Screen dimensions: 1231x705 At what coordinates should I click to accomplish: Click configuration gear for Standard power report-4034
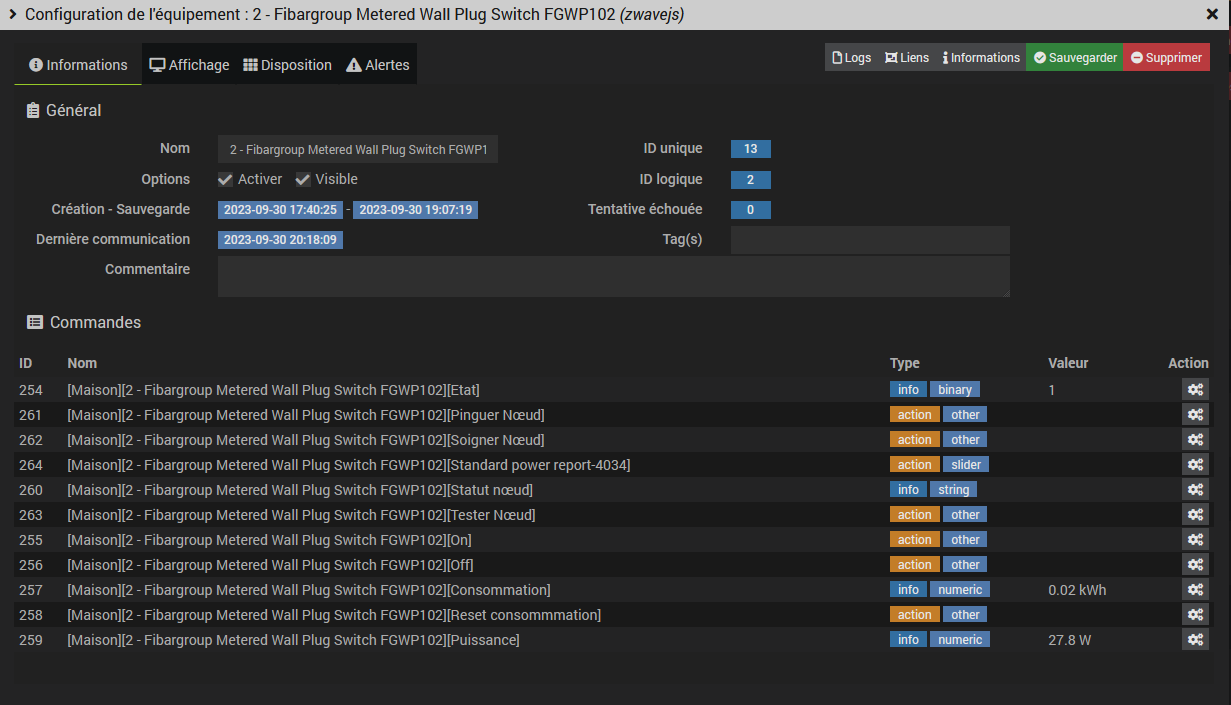click(x=1195, y=464)
